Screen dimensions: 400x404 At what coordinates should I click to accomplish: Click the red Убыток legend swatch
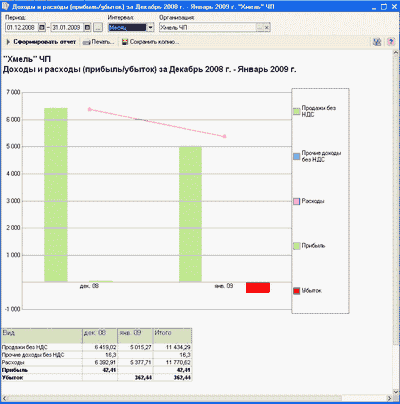tap(297, 291)
